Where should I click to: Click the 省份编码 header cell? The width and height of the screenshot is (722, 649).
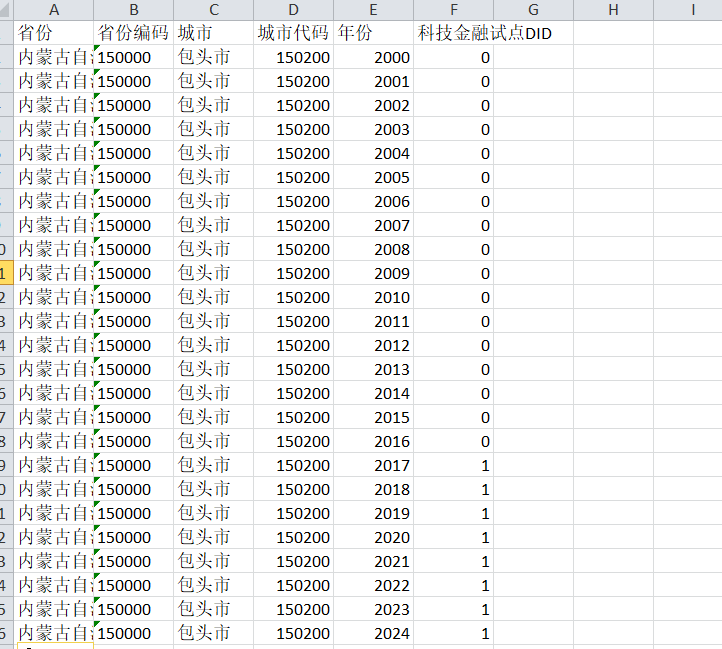[x=134, y=33]
